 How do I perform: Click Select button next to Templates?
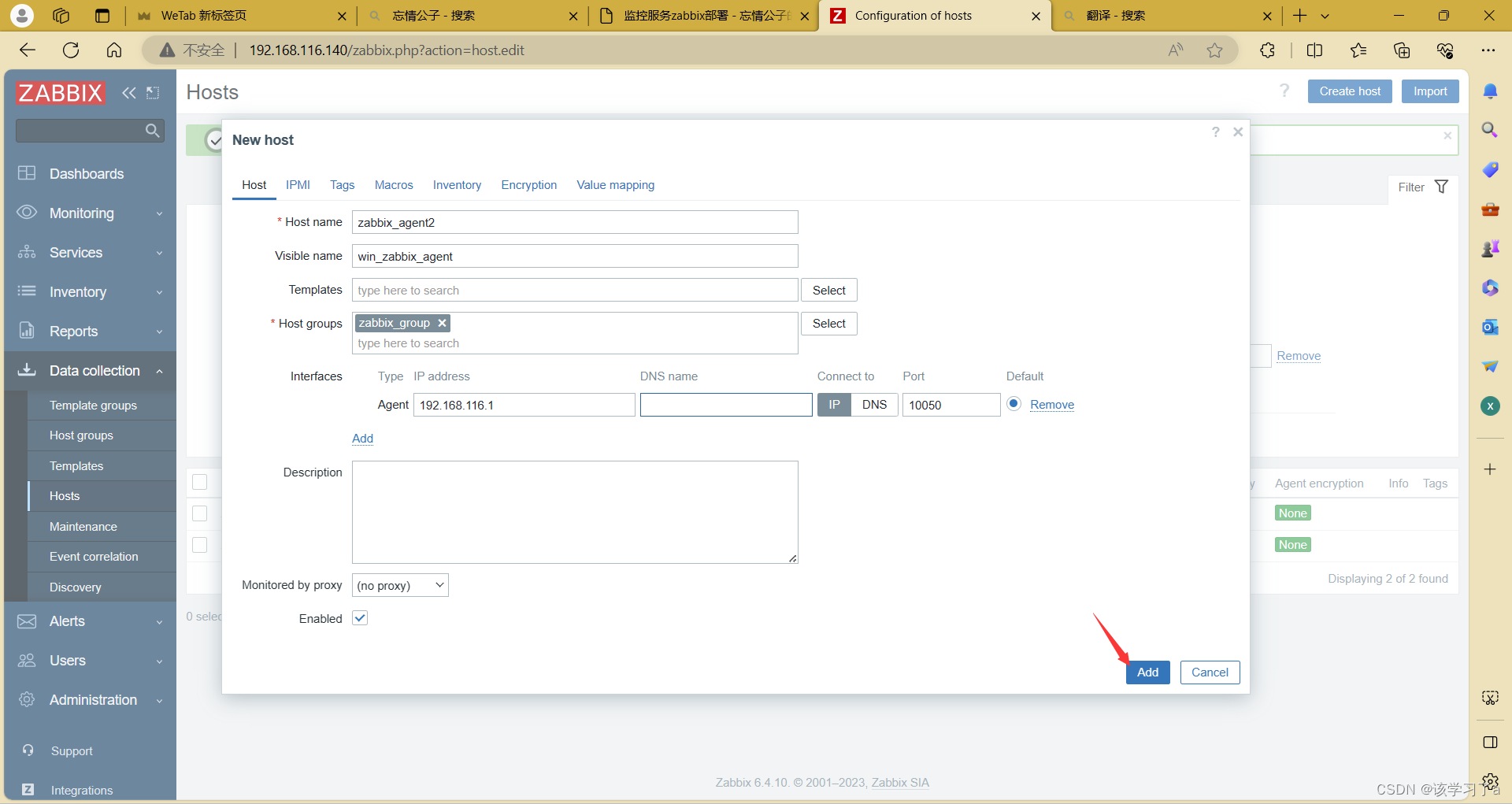point(829,290)
